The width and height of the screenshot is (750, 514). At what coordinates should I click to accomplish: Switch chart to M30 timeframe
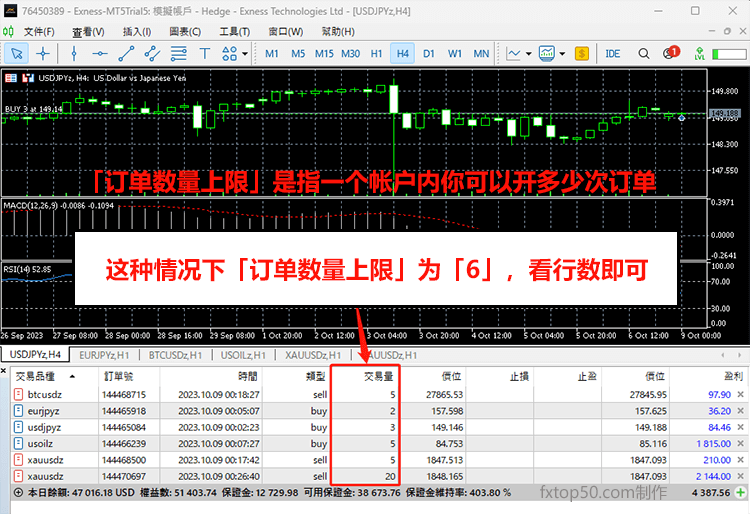point(350,54)
